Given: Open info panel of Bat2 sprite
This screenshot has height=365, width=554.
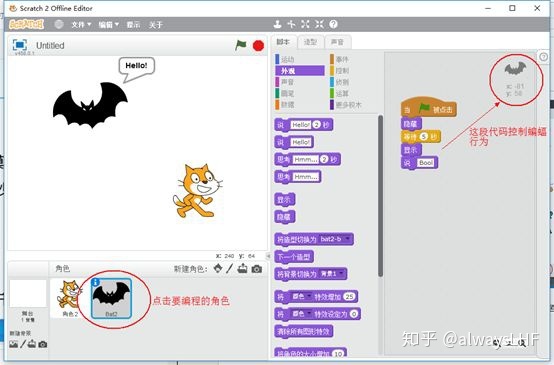Looking at the screenshot, I should pos(95,282).
